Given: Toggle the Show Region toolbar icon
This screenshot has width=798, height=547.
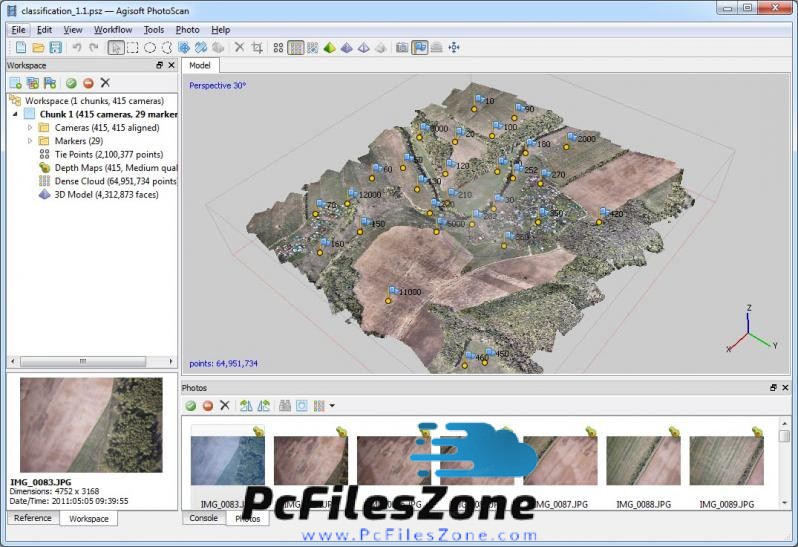Looking at the screenshot, I should 436,48.
